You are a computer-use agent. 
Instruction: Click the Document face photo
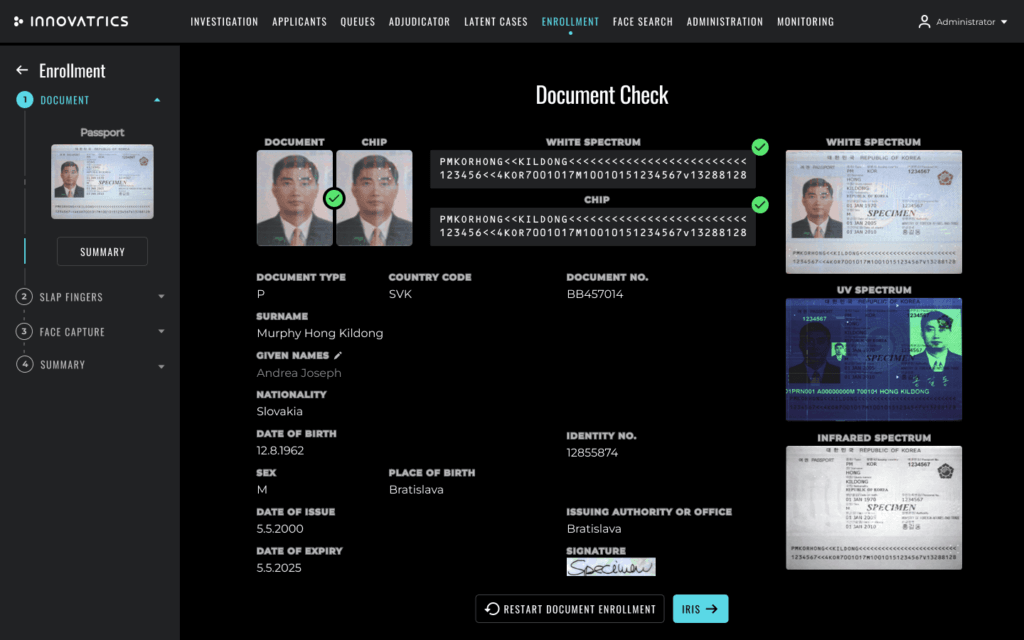[295, 198]
